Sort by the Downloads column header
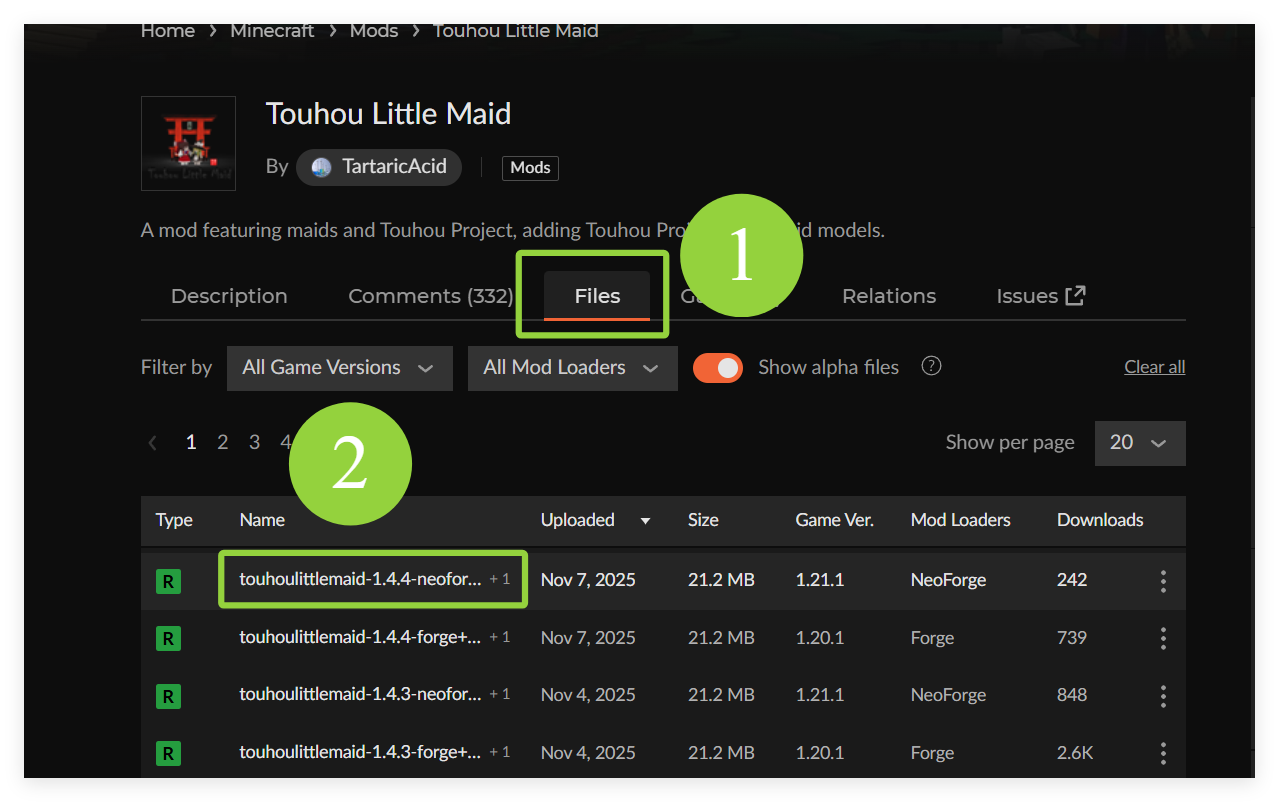The image size is (1279, 802). (x=1100, y=520)
